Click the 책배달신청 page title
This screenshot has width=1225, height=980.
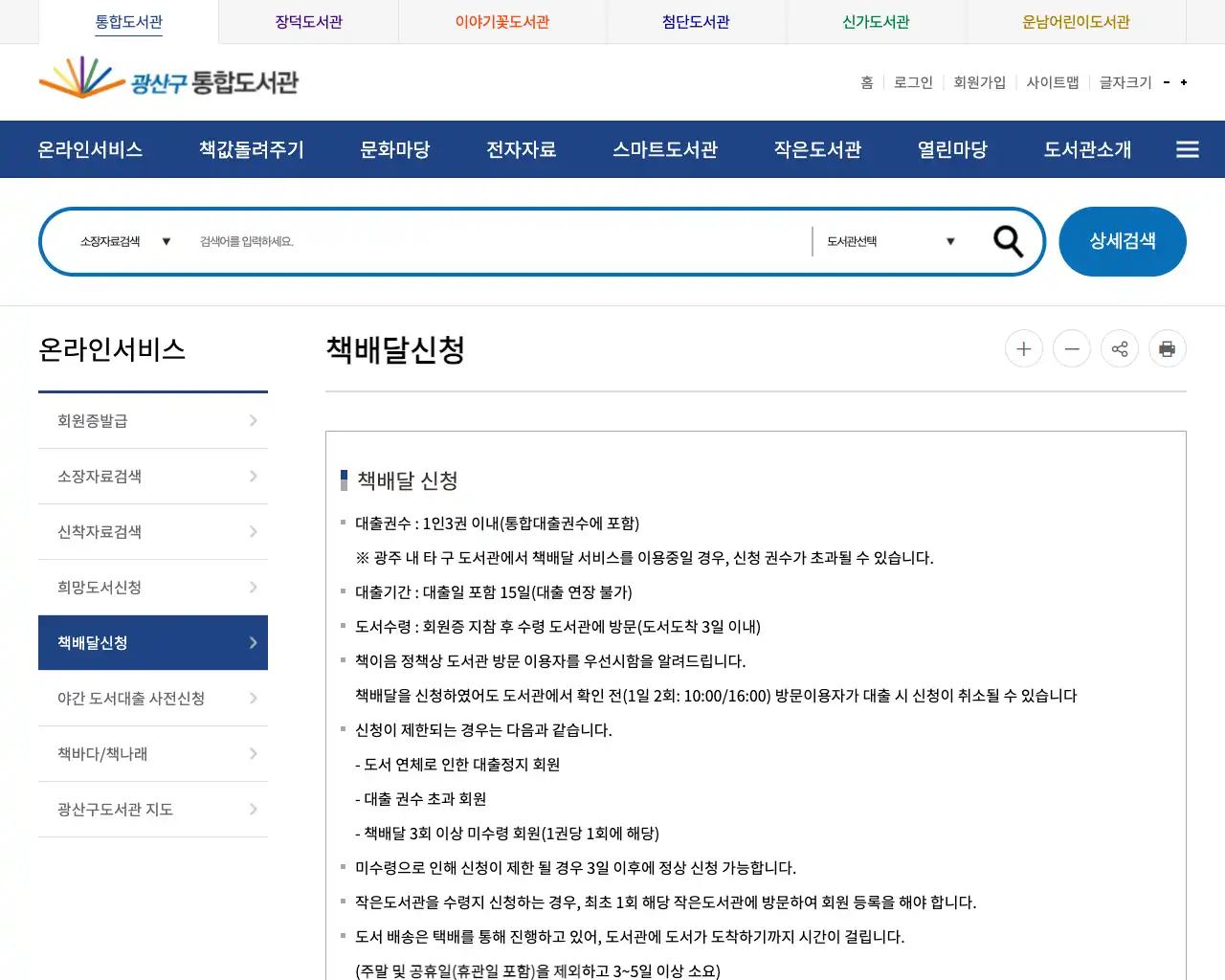395,349
